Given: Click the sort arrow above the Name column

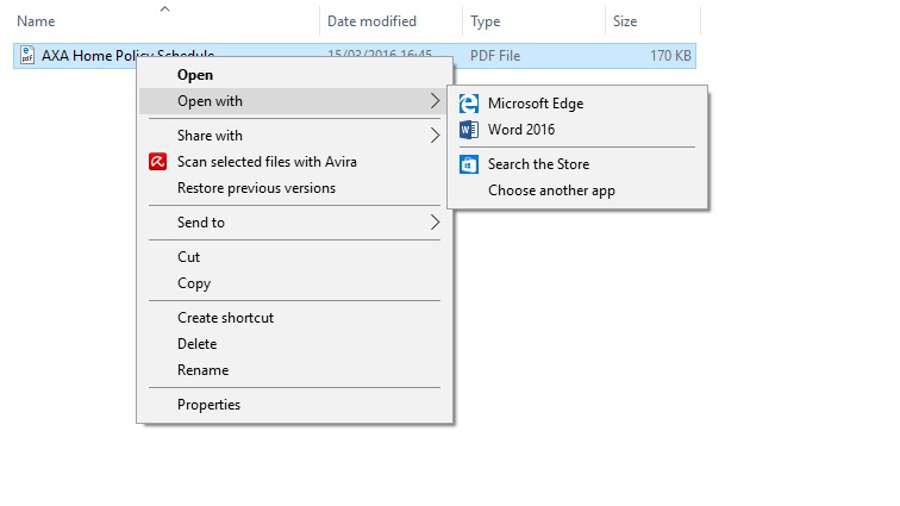Looking at the screenshot, I should pyautogui.click(x=165, y=9).
